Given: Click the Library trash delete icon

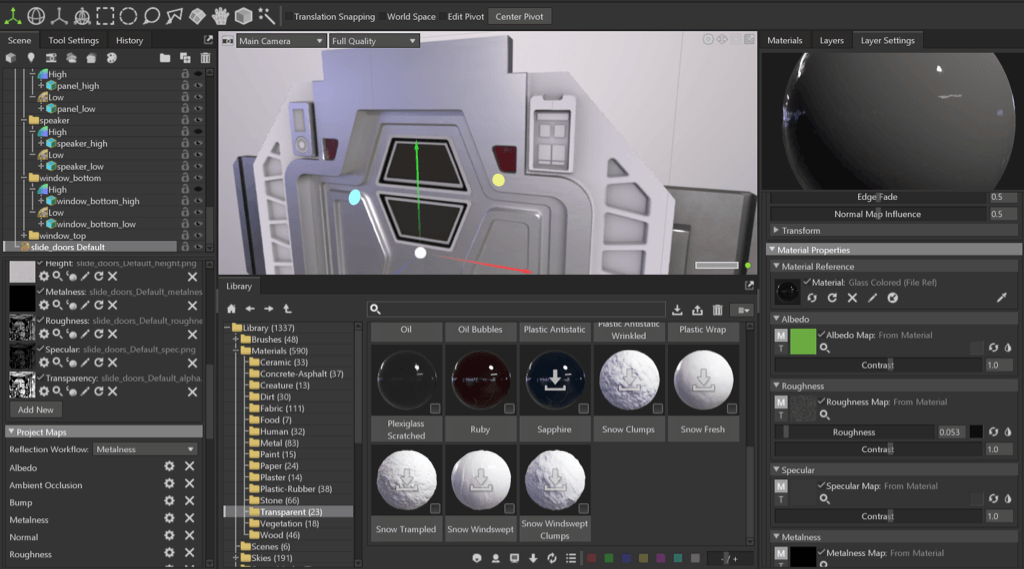Looking at the screenshot, I should coord(717,310).
